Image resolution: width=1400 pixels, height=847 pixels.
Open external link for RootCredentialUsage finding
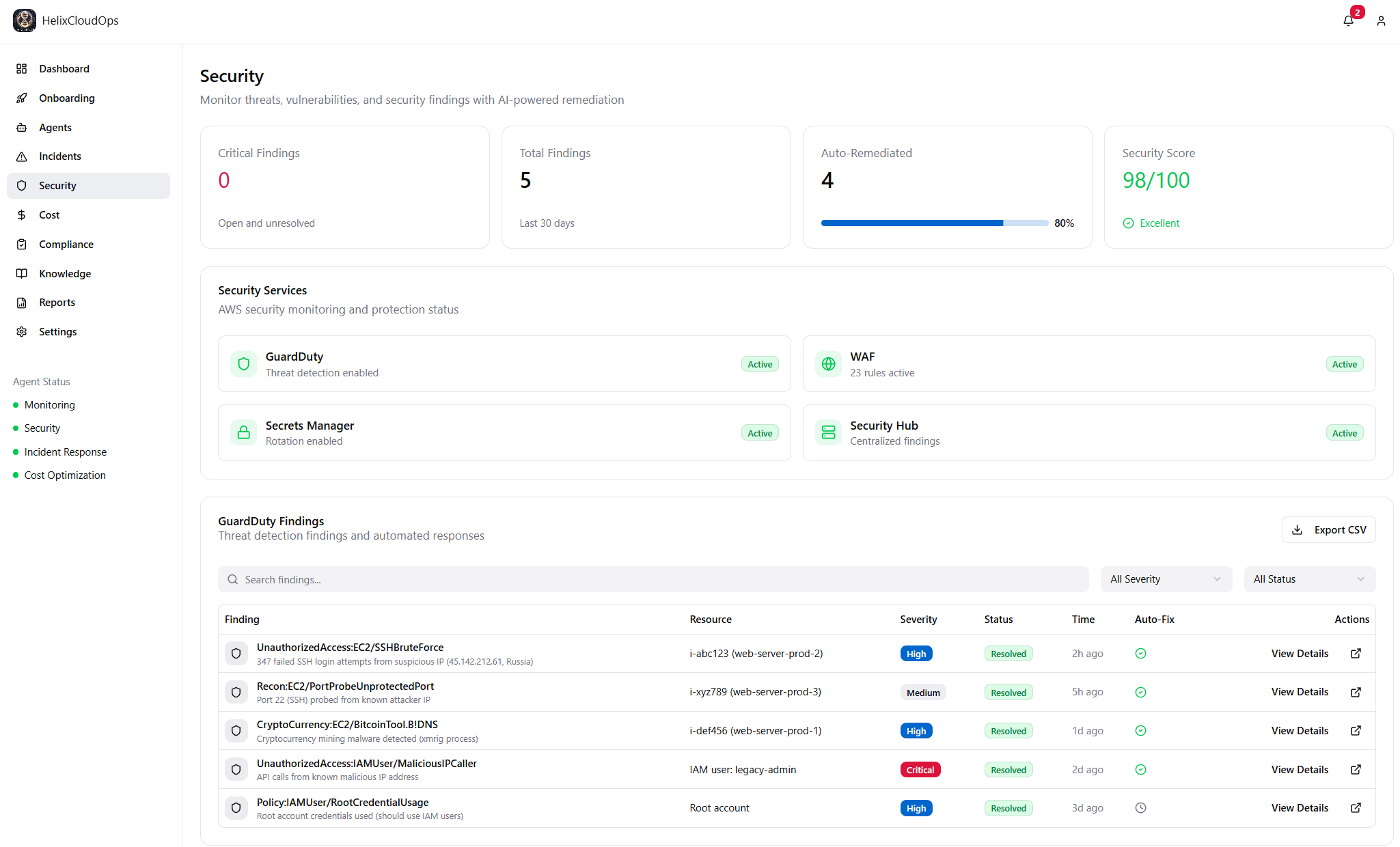pyautogui.click(x=1356, y=808)
